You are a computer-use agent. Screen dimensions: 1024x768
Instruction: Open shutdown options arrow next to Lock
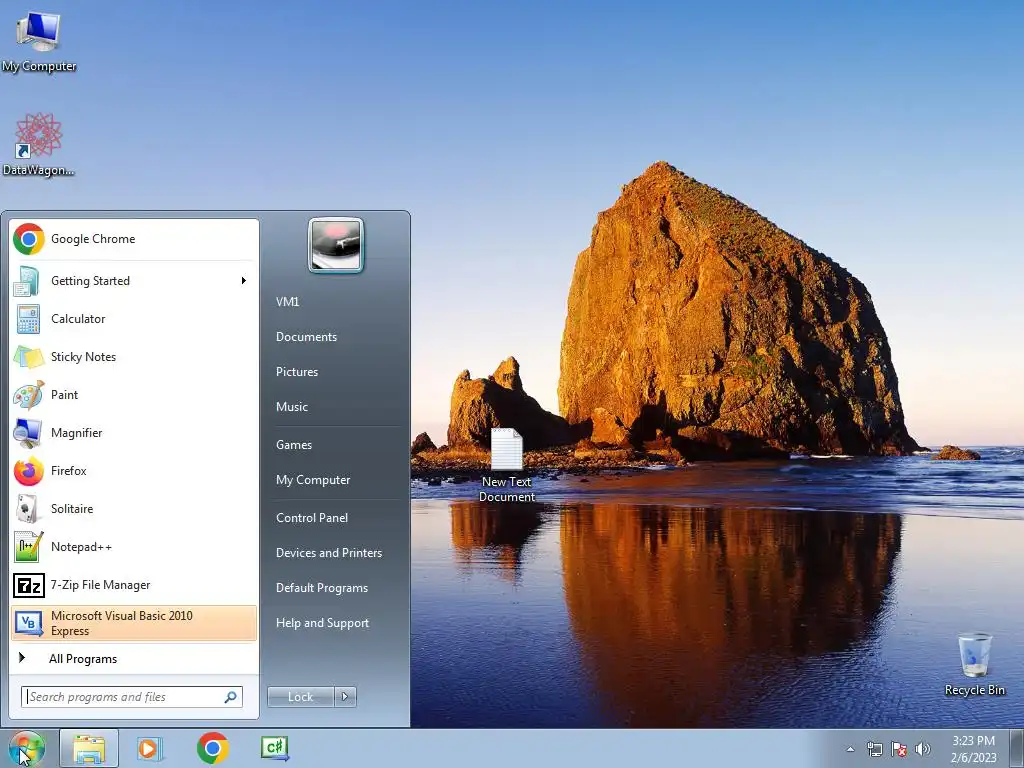tap(345, 697)
